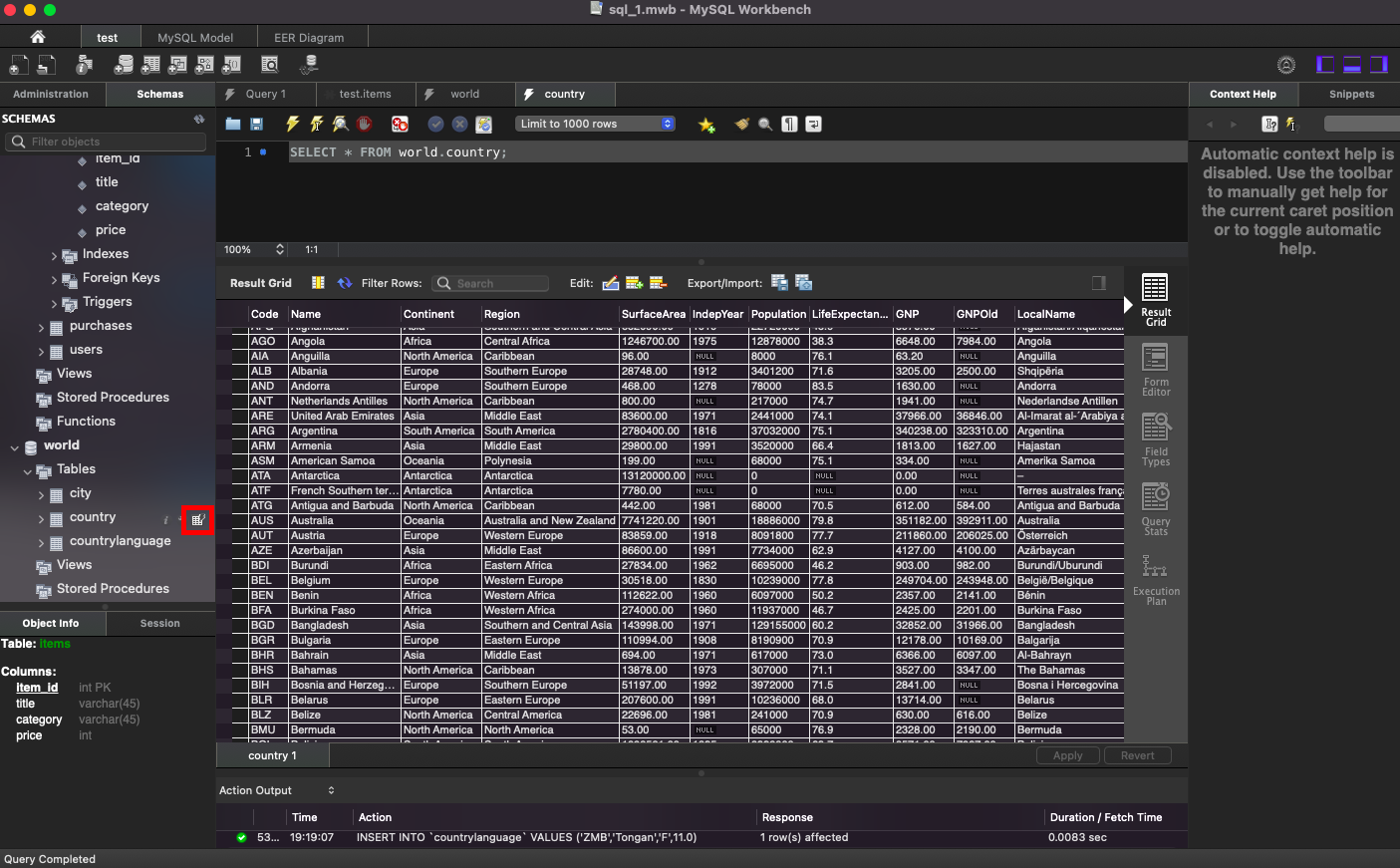Create a new function icon

[x=231, y=65]
